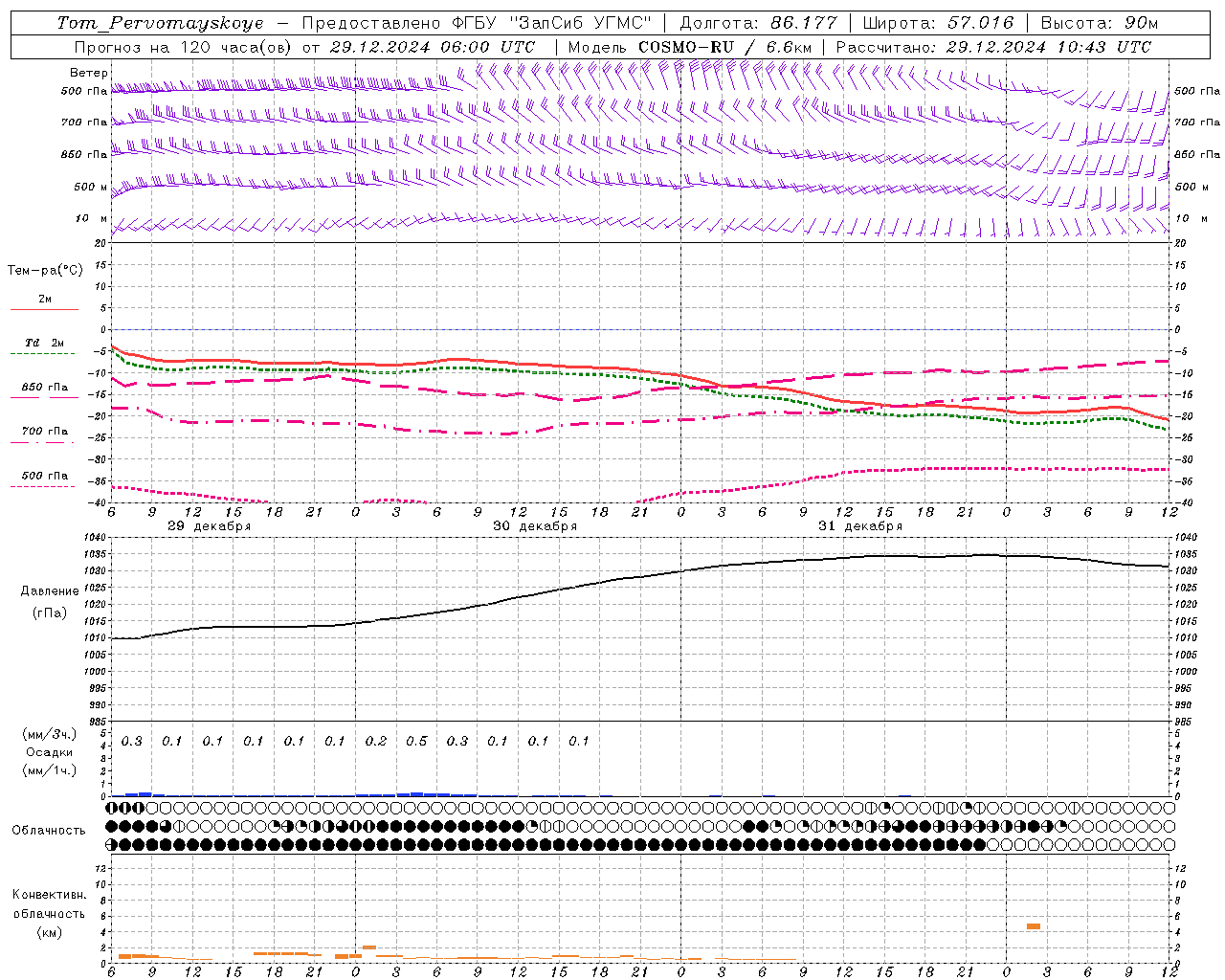Click the Облачность cloud cover label

49,831
